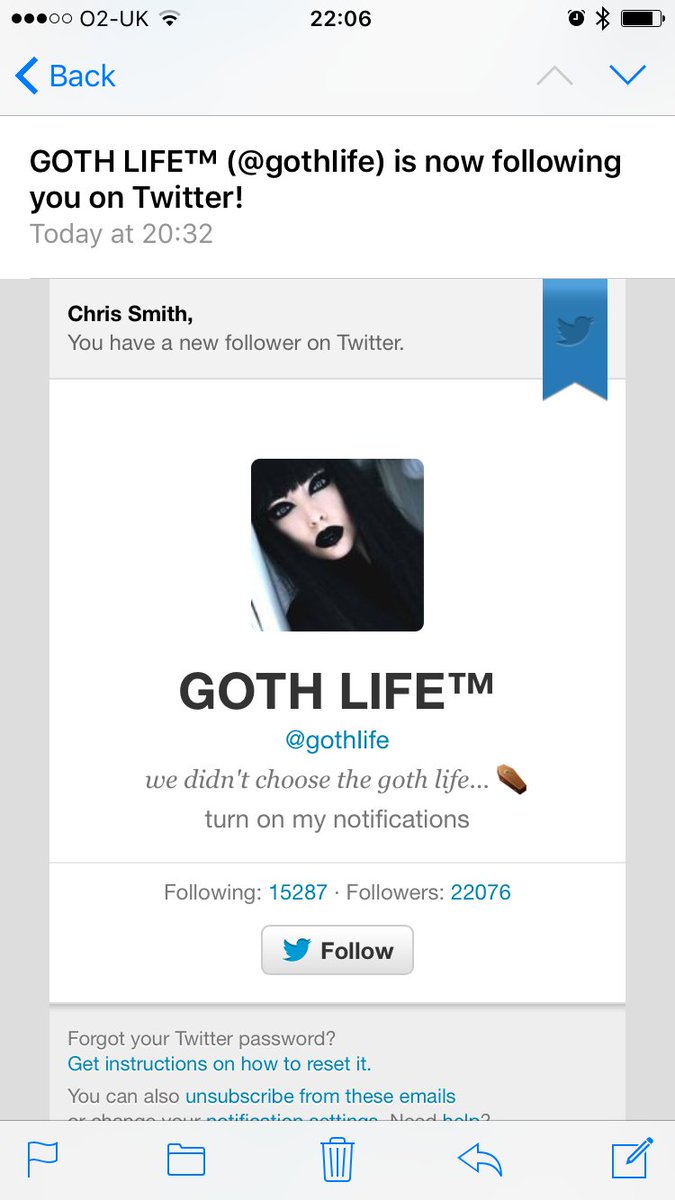Tap the reply arrow icon
The width and height of the screenshot is (675, 1200).
point(480,1159)
